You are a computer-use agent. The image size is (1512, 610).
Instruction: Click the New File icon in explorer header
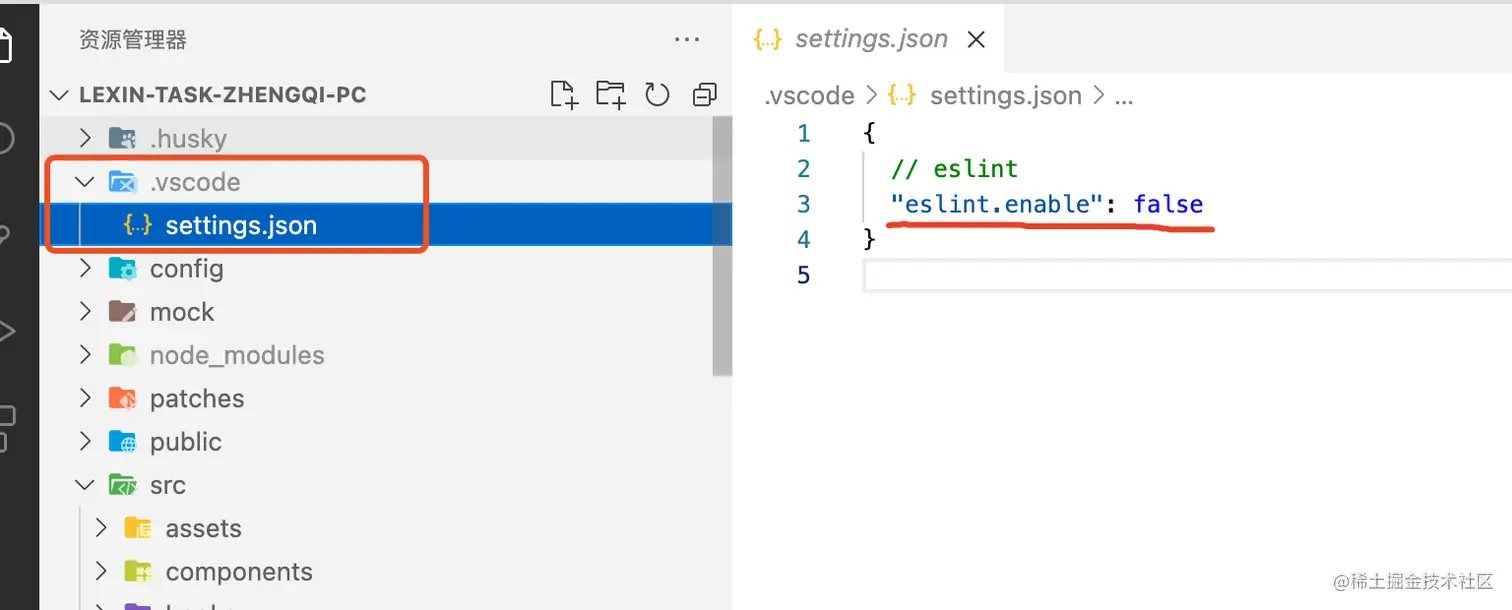[564, 95]
